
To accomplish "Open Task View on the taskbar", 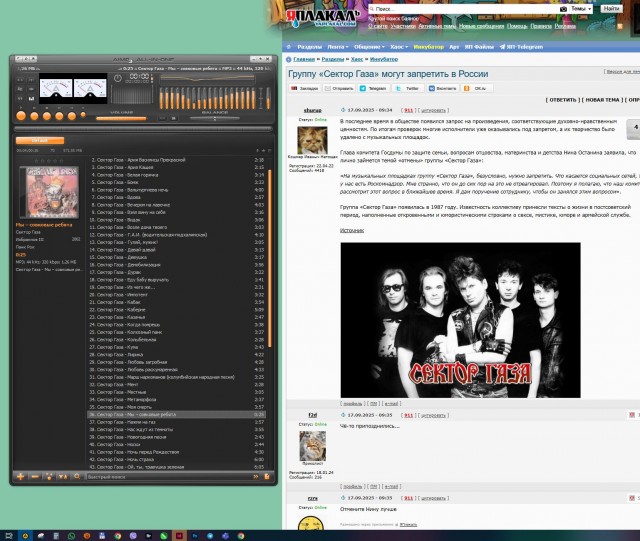I will tap(9, 536).
